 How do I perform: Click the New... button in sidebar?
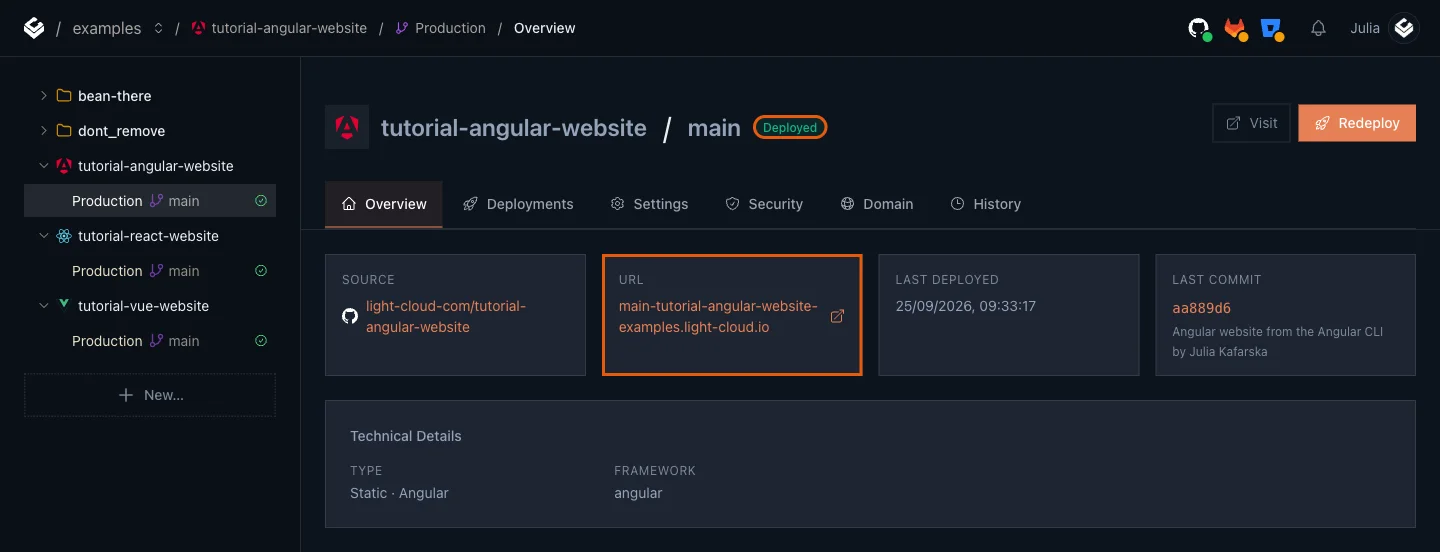pyautogui.click(x=150, y=395)
